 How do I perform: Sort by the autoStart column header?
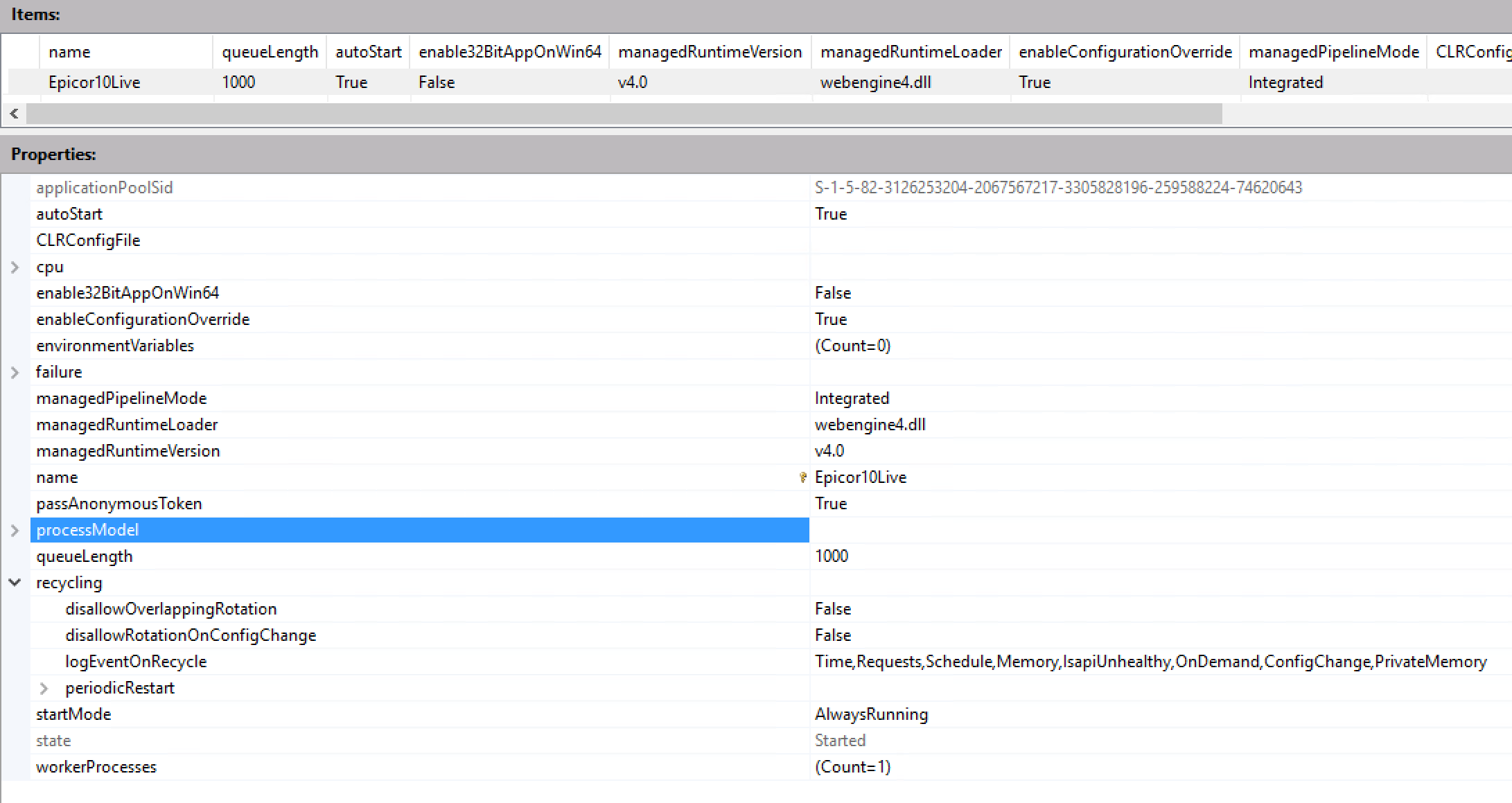(x=369, y=52)
